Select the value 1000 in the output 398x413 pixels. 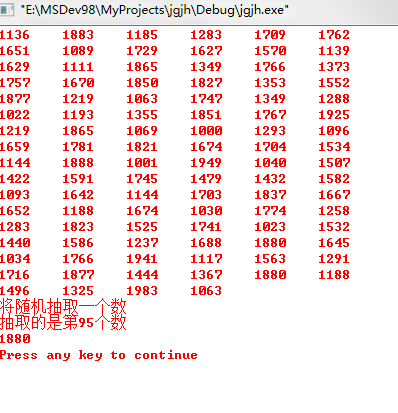point(206,131)
